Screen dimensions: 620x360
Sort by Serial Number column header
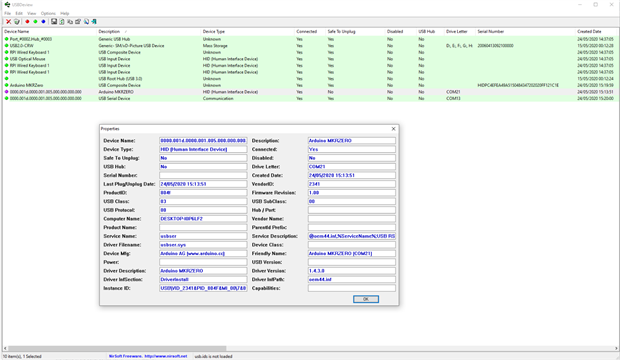(525, 31)
